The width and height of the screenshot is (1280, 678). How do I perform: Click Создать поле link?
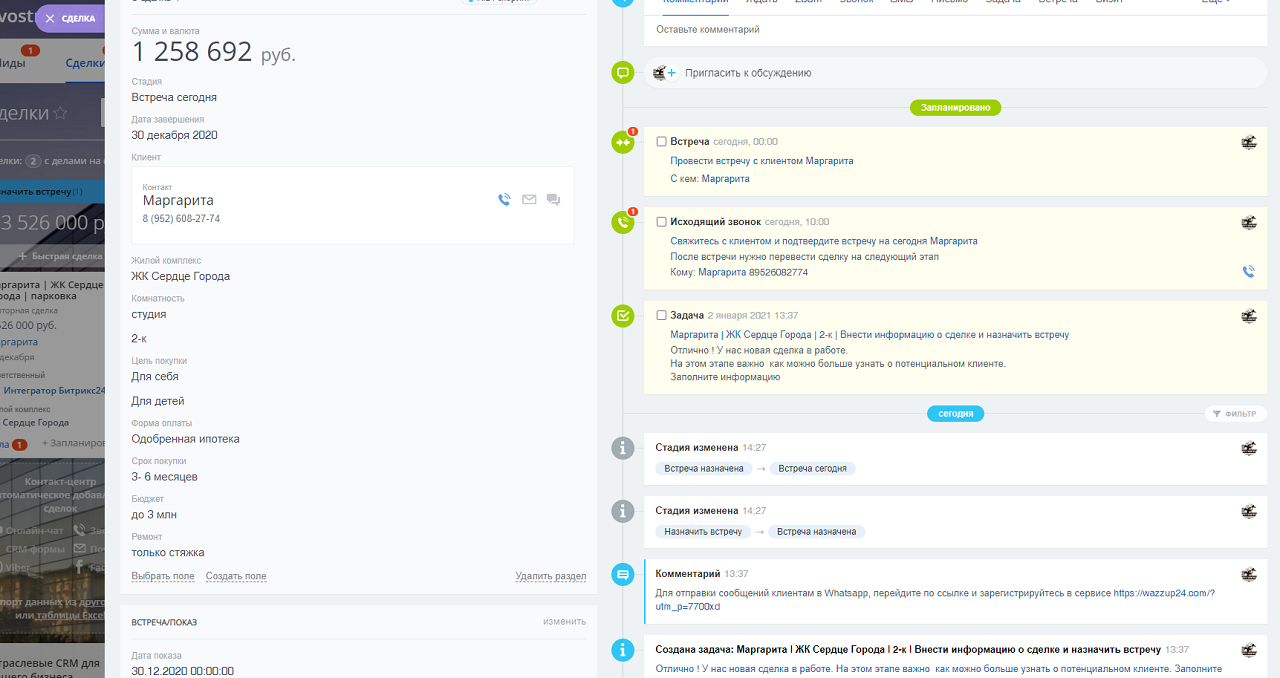(x=236, y=576)
